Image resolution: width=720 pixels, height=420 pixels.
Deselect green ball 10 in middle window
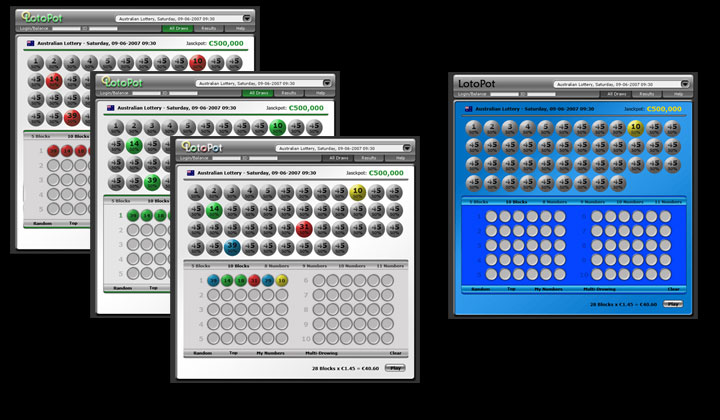point(277,127)
